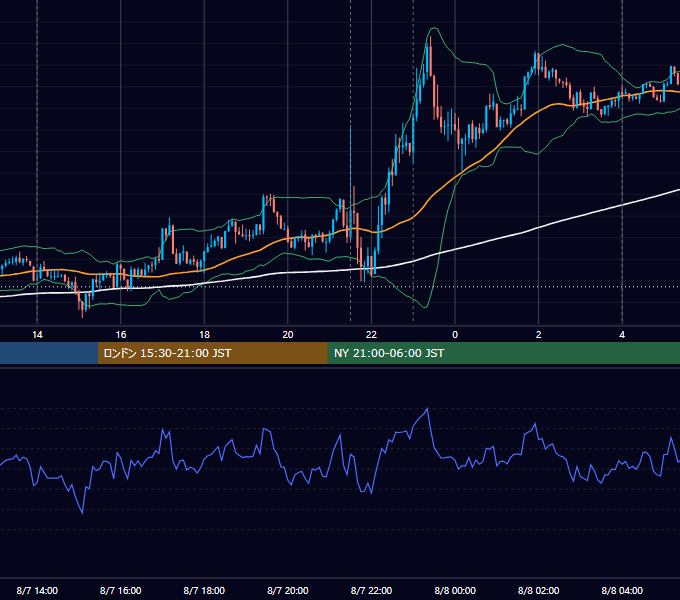This screenshot has height=600, width=680.
Task: Select the ロンドン 15:30-21:00 JST session bar
Action: point(212,353)
